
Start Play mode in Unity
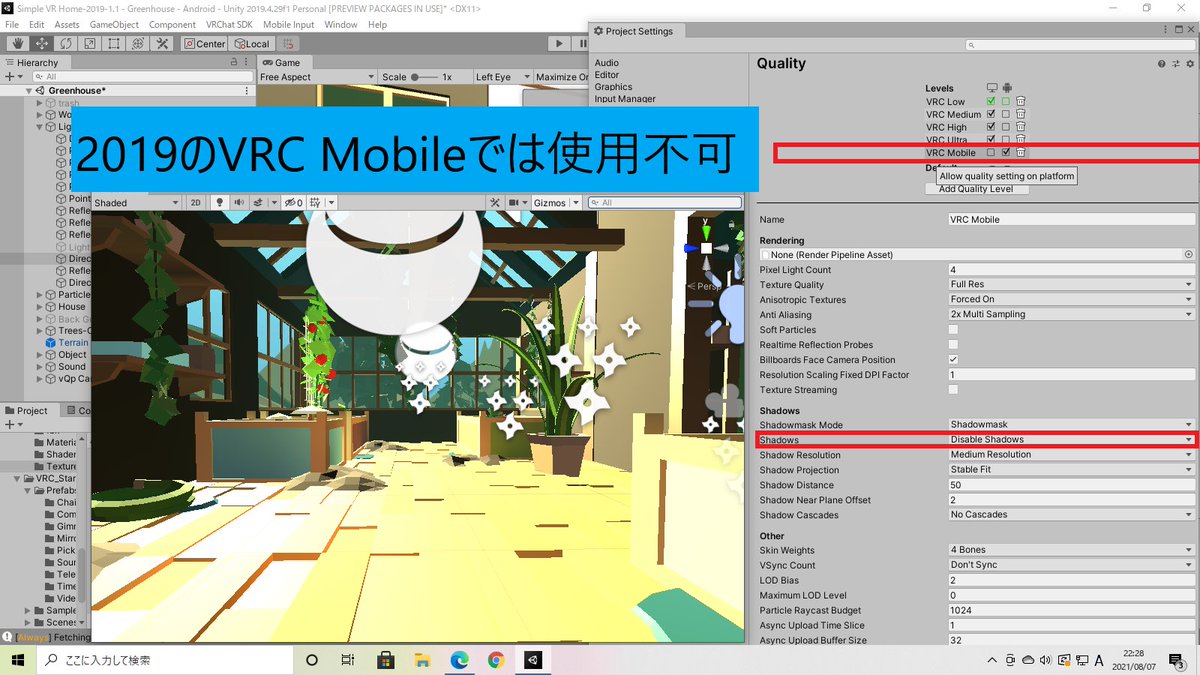point(559,44)
